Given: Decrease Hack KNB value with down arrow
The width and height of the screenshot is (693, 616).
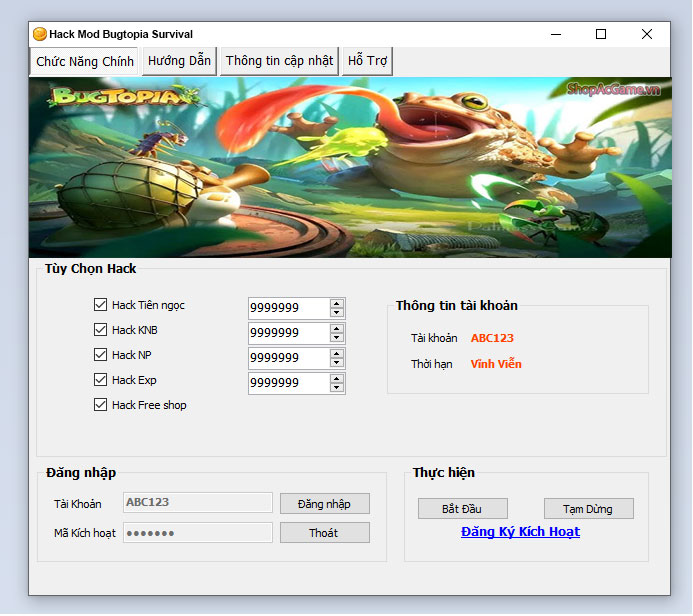Looking at the screenshot, I should (x=337, y=338).
